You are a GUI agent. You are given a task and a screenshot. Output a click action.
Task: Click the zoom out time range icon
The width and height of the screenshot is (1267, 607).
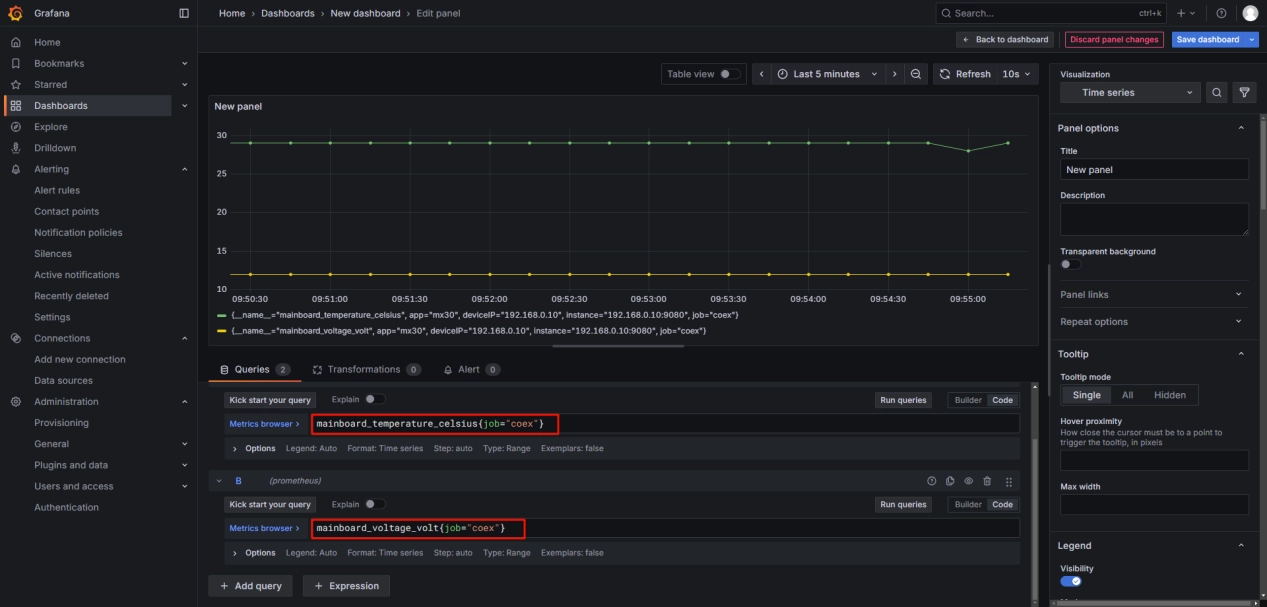coord(916,74)
